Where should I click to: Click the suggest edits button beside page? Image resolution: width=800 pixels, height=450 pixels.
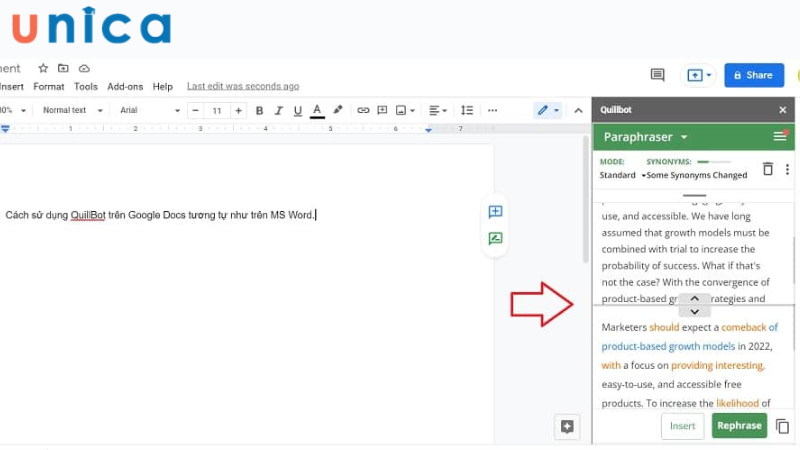coord(495,238)
